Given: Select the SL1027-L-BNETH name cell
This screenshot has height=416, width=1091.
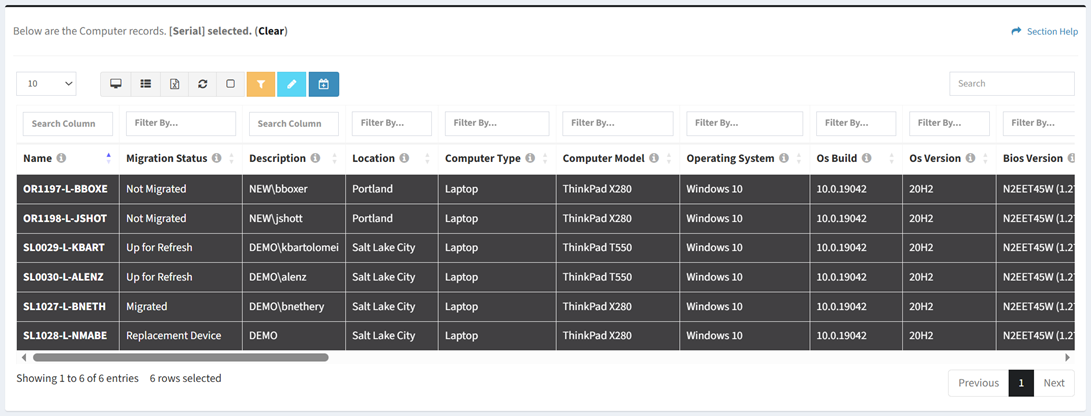Looking at the screenshot, I should (x=67, y=306).
